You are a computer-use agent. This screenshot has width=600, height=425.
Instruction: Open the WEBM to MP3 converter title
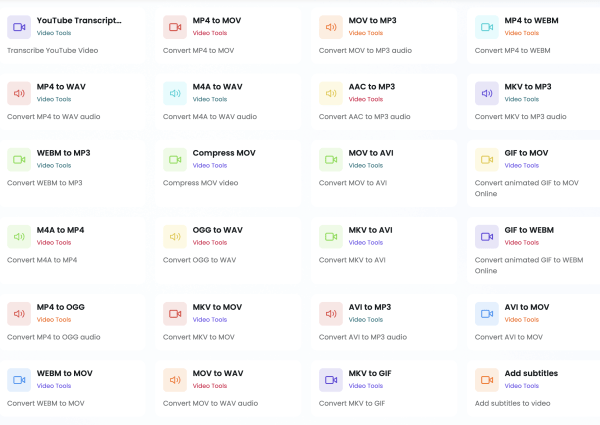pos(64,153)
